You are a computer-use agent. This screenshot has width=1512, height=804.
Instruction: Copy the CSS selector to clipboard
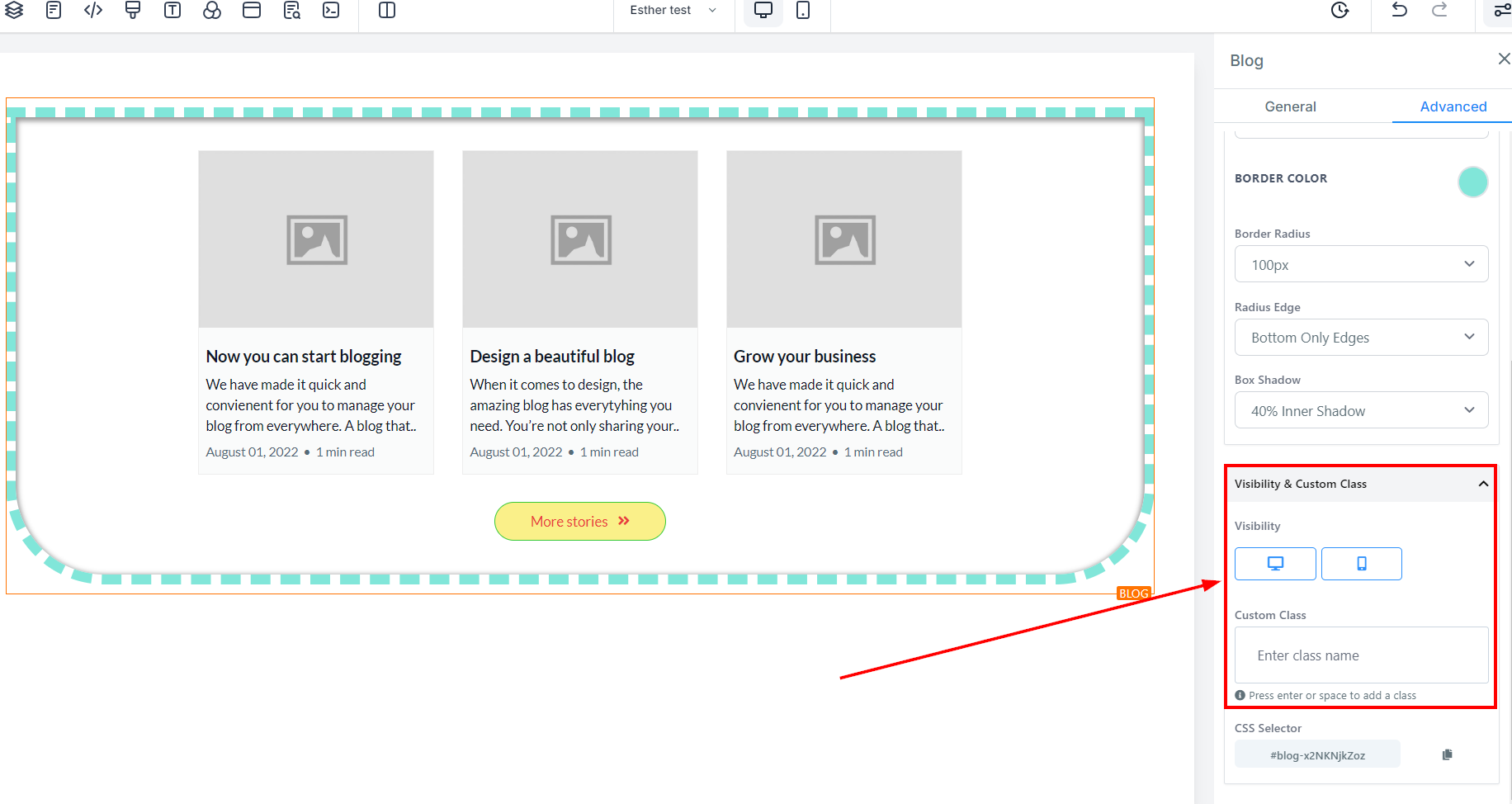tap(1447, 754)
